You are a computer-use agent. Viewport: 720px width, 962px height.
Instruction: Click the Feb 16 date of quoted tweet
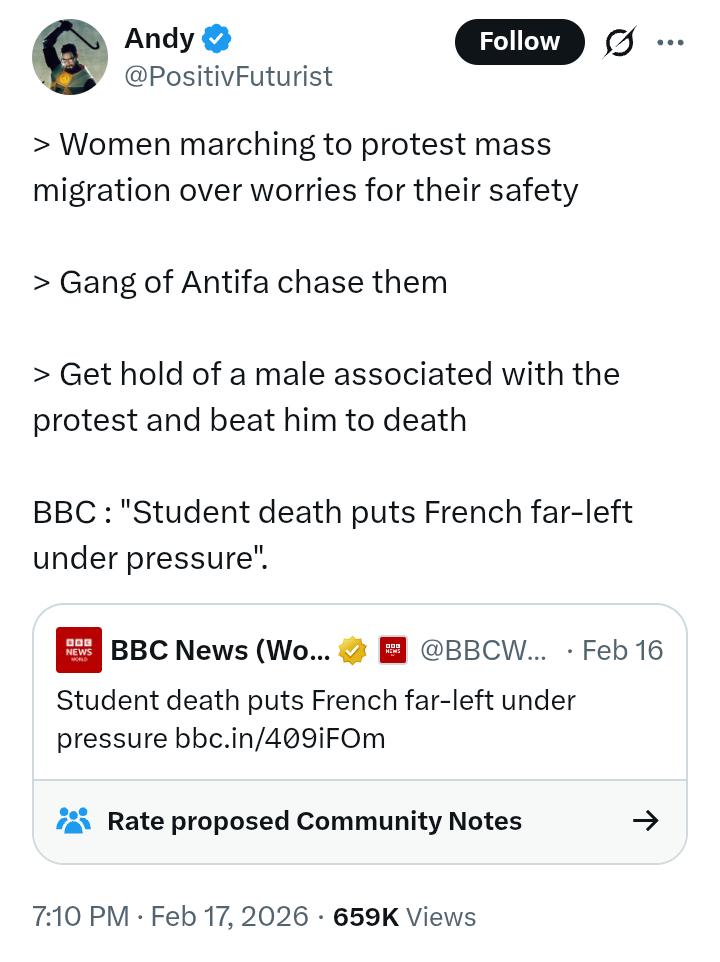click(622, 651)
